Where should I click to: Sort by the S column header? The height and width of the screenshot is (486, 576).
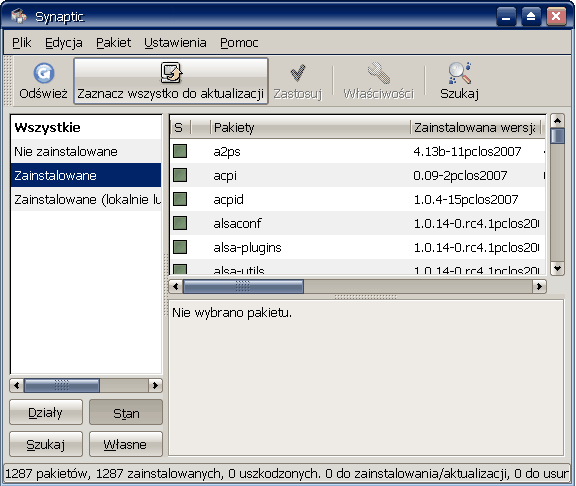click(x=180, y=127)
